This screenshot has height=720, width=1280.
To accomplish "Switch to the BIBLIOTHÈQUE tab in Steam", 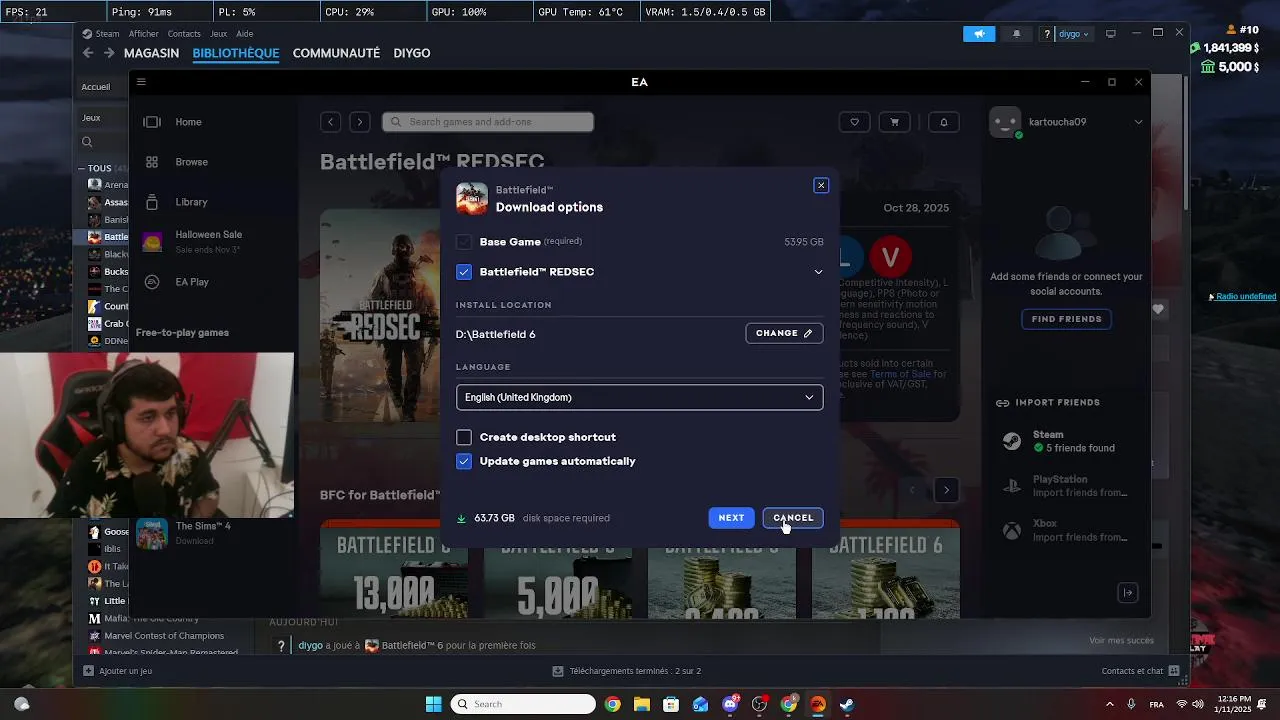I will tap(236, 53).
